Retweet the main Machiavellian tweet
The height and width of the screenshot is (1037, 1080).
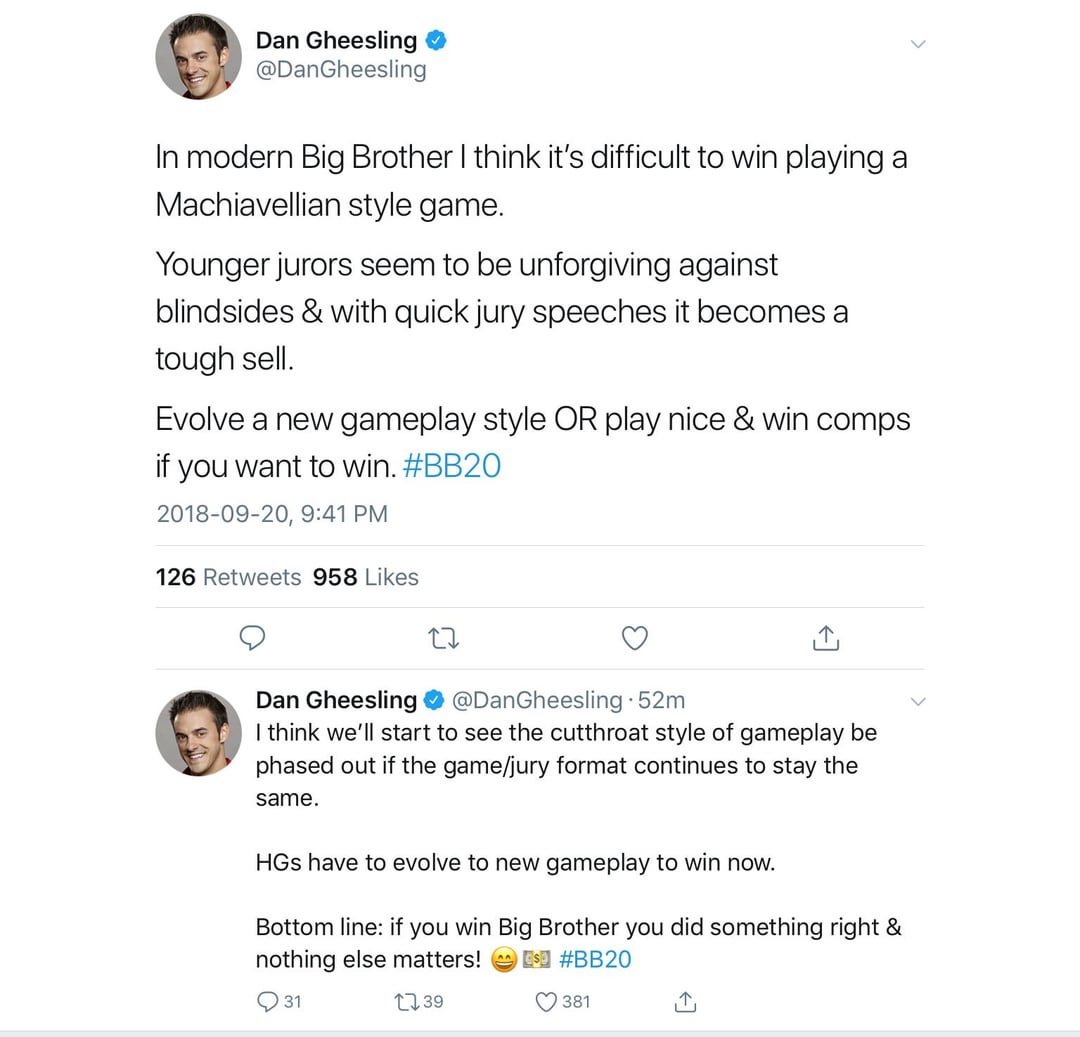tap(444, 638)
